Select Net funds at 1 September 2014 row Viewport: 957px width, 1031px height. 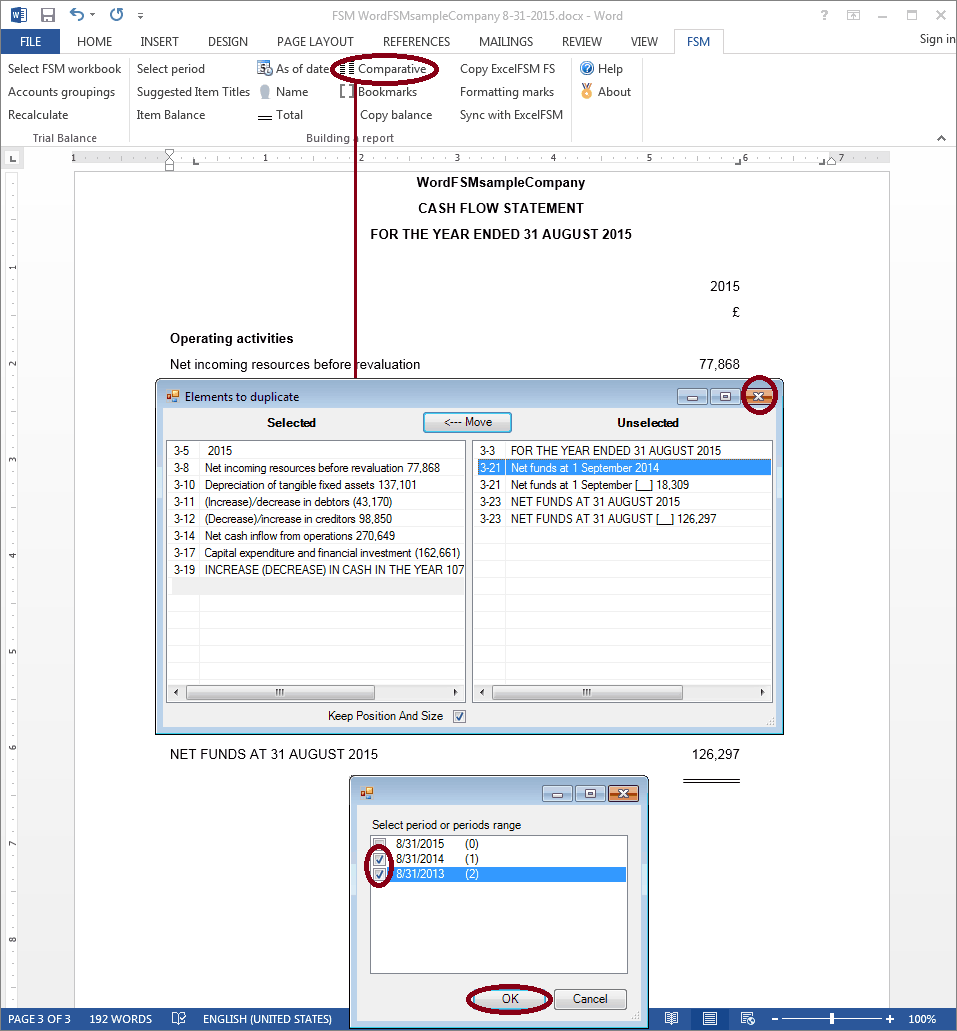point(624,468)
